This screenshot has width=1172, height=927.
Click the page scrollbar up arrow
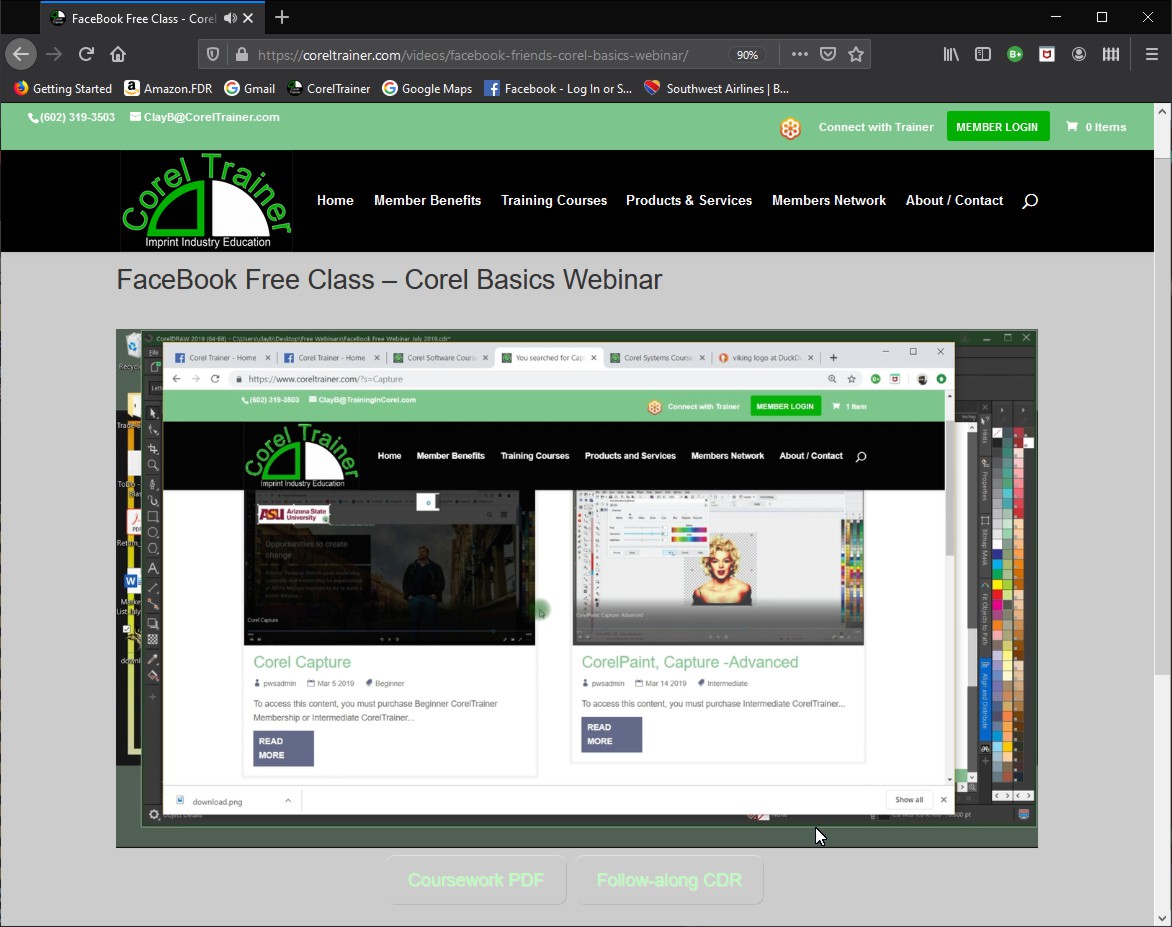[x=1162, y=112]
